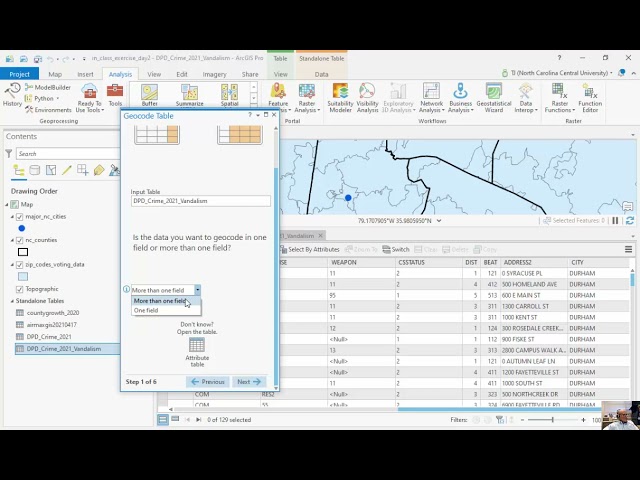Open the Environments settings
Viewport: 640px width, 480px height.
click(48, 110)
